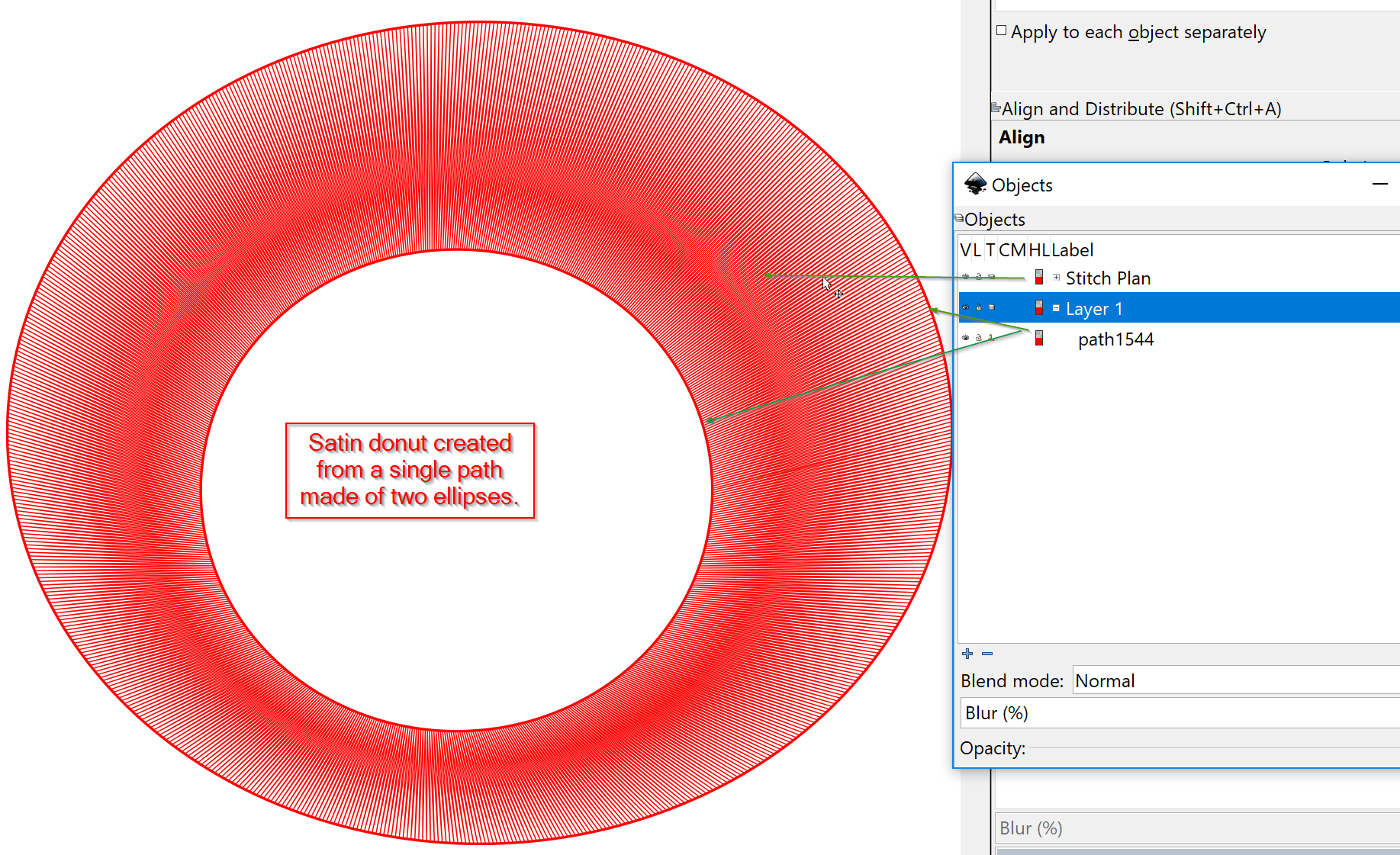Collapse the Layer 1 tree node
Viewport: 1400px width, 855px height.
[x=1057, y=308]
